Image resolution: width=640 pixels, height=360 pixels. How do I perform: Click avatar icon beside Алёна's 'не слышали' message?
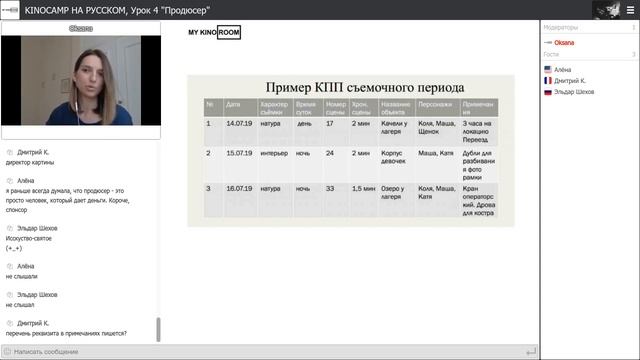10,266
